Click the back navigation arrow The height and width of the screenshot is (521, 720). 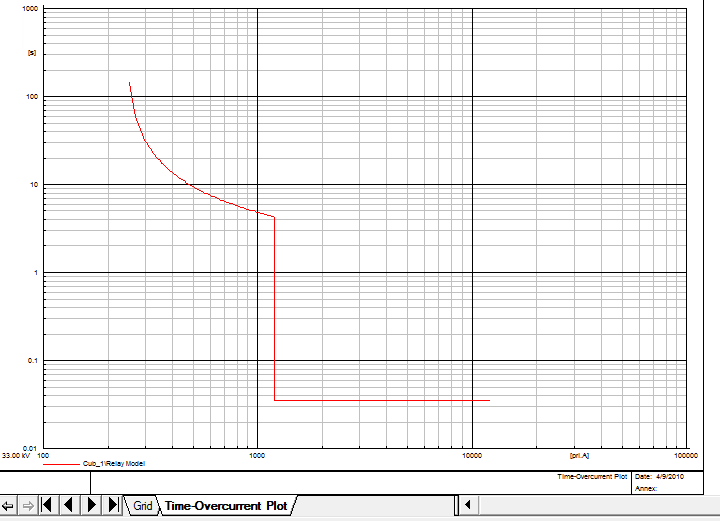point(9,505)
